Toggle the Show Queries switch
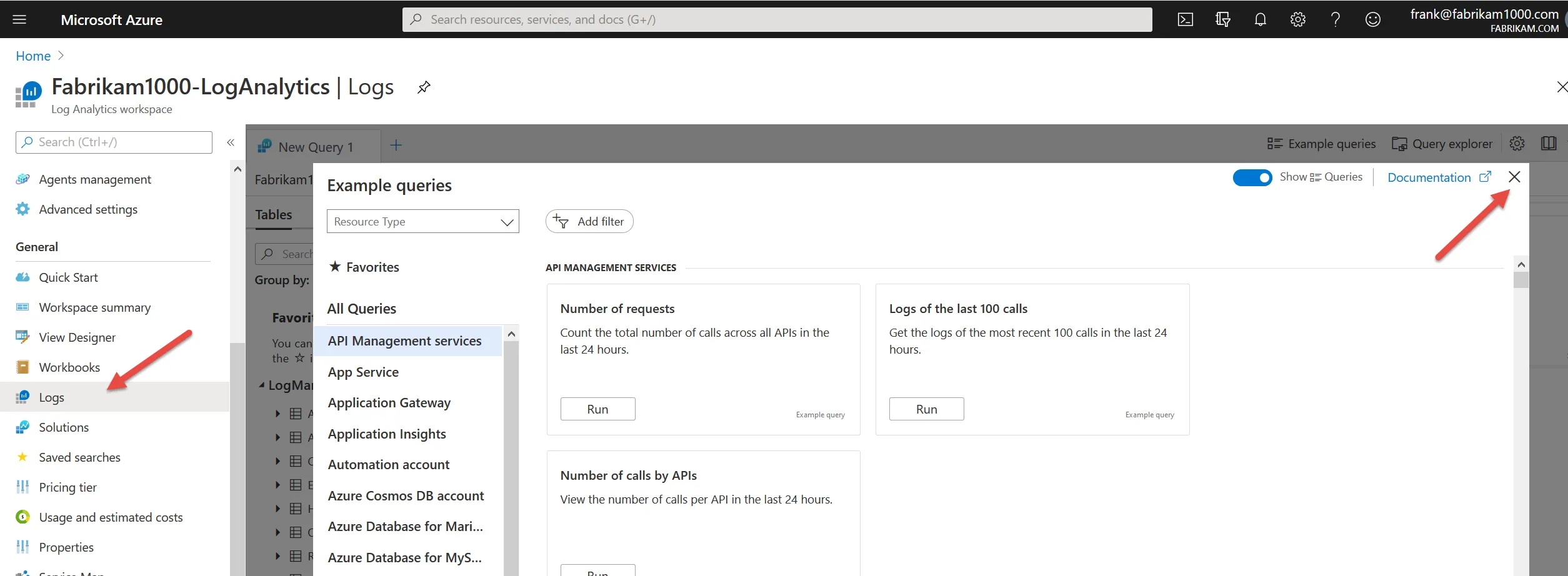The image size is (1568, 576). [1252, 178]
